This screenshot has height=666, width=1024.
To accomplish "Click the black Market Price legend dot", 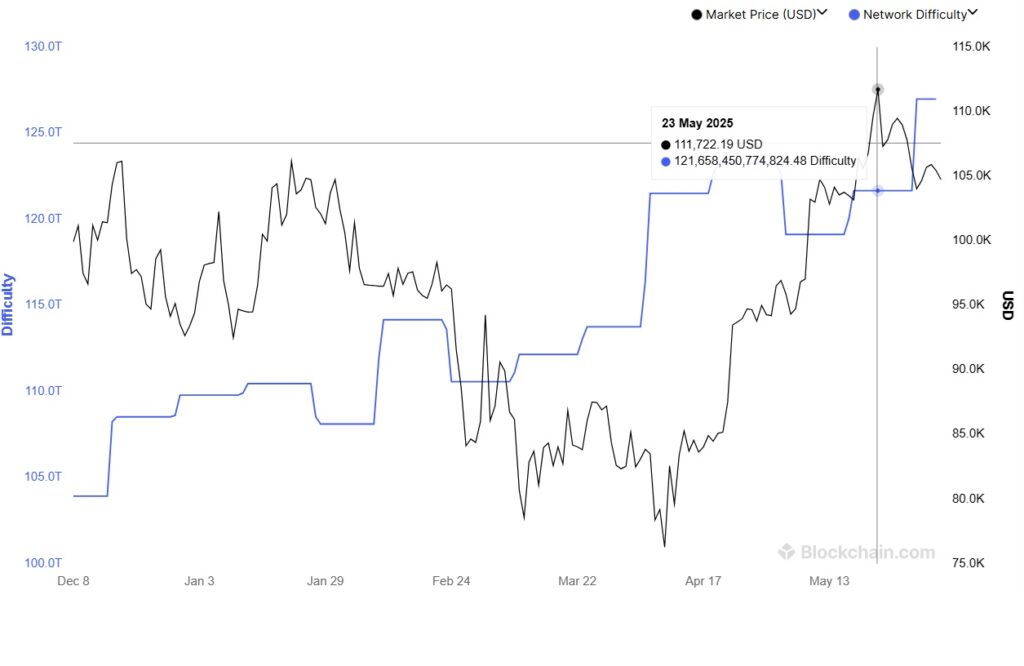I will coord(696,14).
